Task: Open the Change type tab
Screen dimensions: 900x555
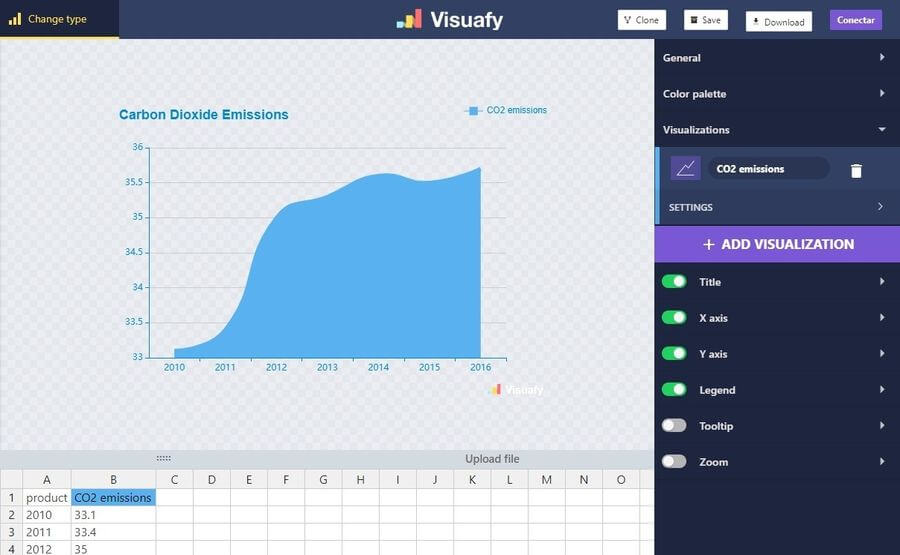Action: click(60, 19)
